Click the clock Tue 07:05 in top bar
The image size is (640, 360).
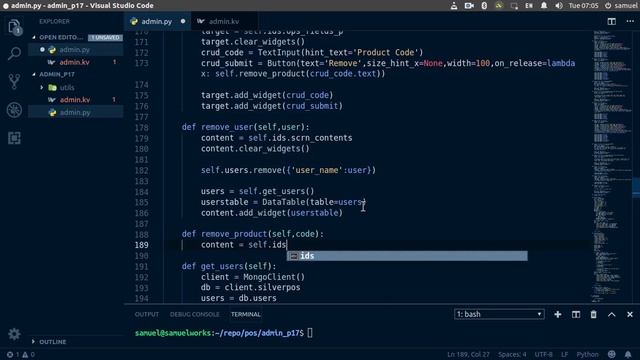click(583, 5)
